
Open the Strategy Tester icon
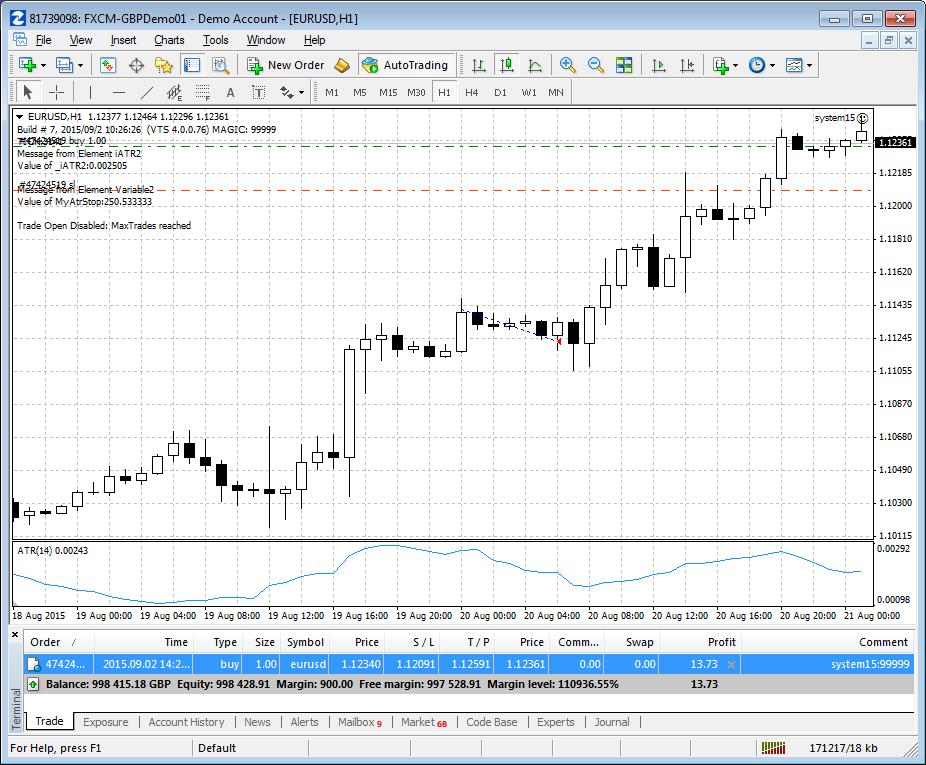[220, 65]
